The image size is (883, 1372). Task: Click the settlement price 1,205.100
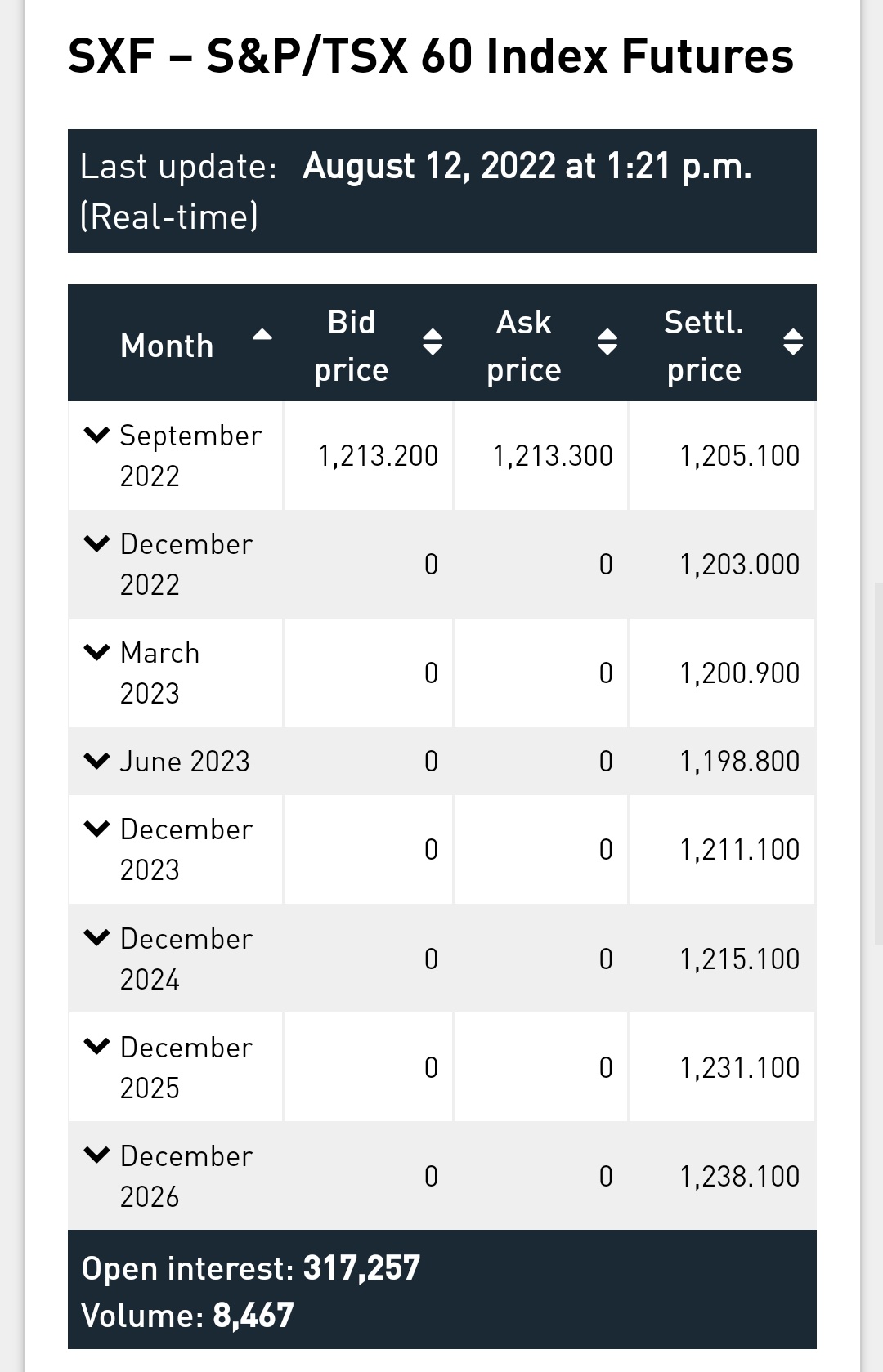[x=739, y=456]
